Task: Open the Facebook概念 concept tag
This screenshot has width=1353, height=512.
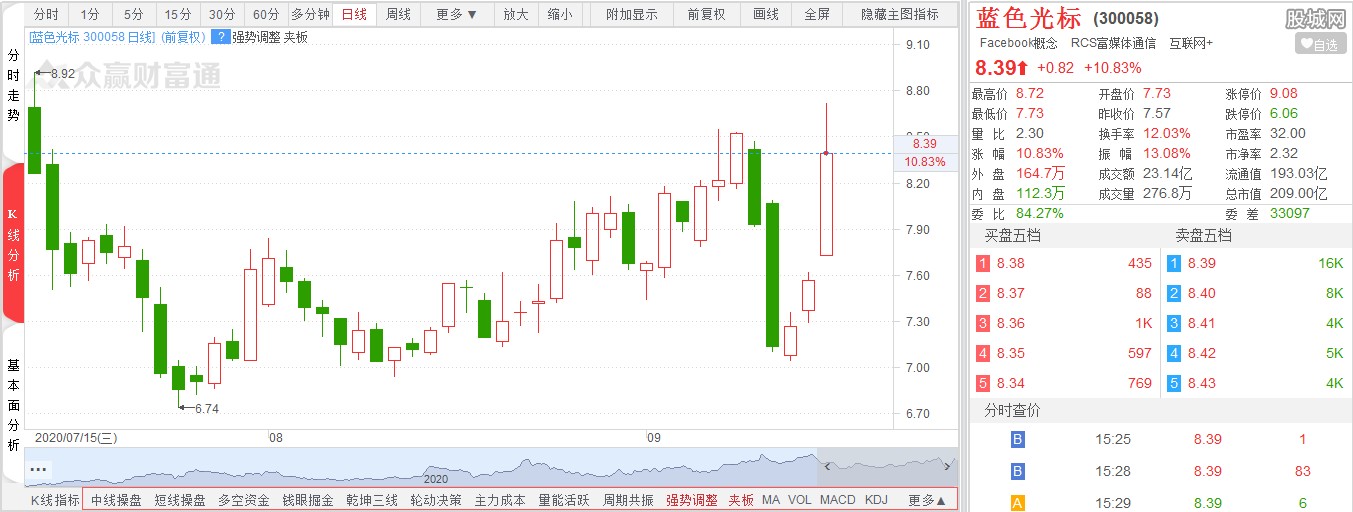Action: [x=1018, y=43]
